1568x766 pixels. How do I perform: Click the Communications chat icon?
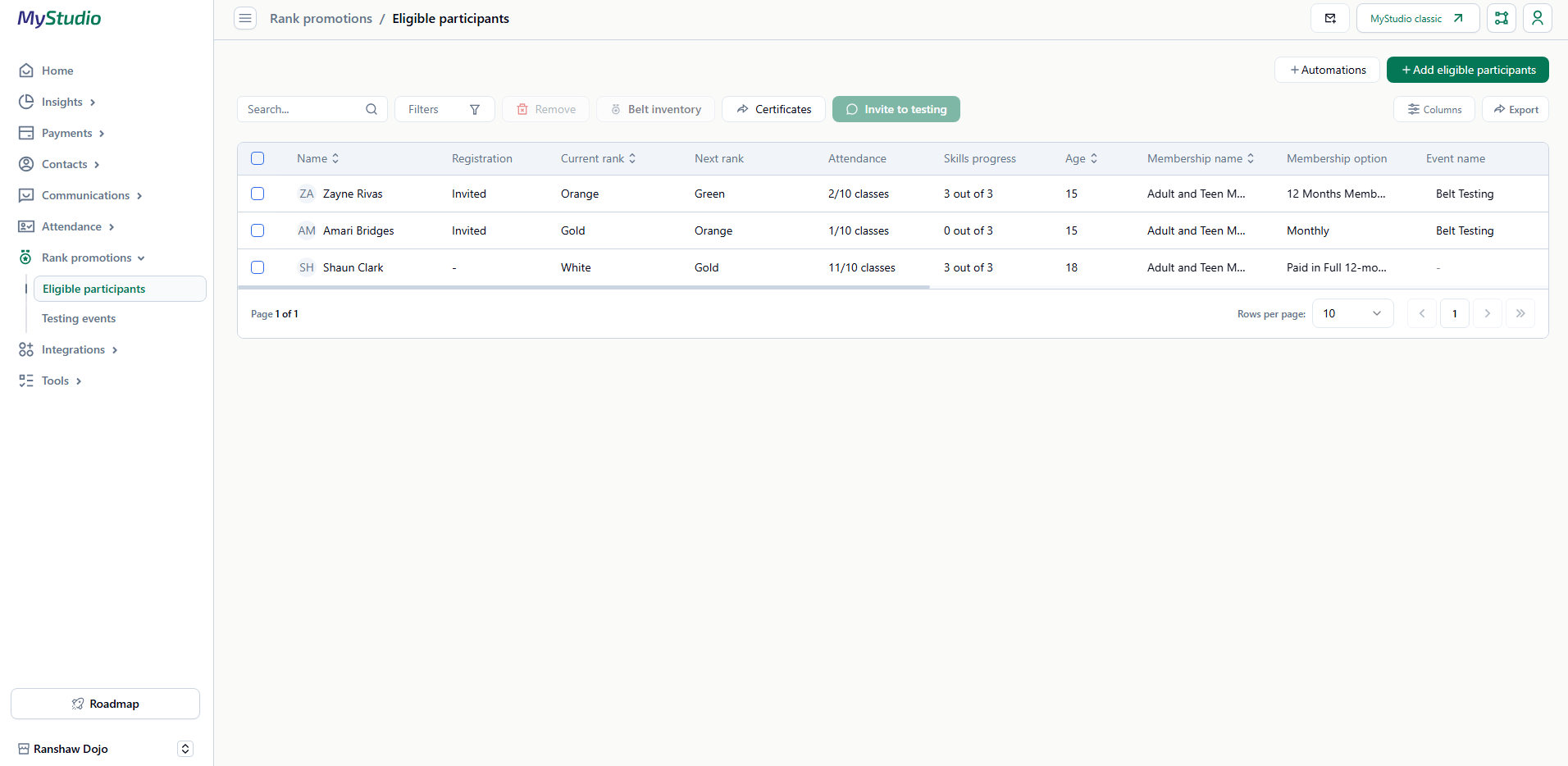[26, 195]
